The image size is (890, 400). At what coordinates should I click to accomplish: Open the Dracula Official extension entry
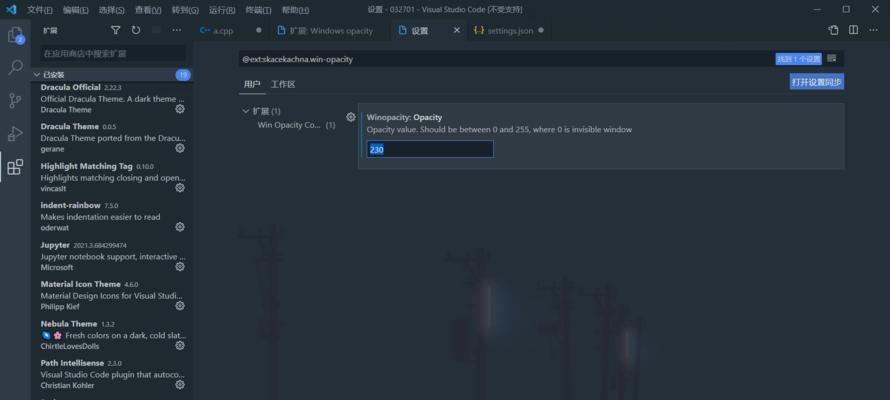[112, 99]
